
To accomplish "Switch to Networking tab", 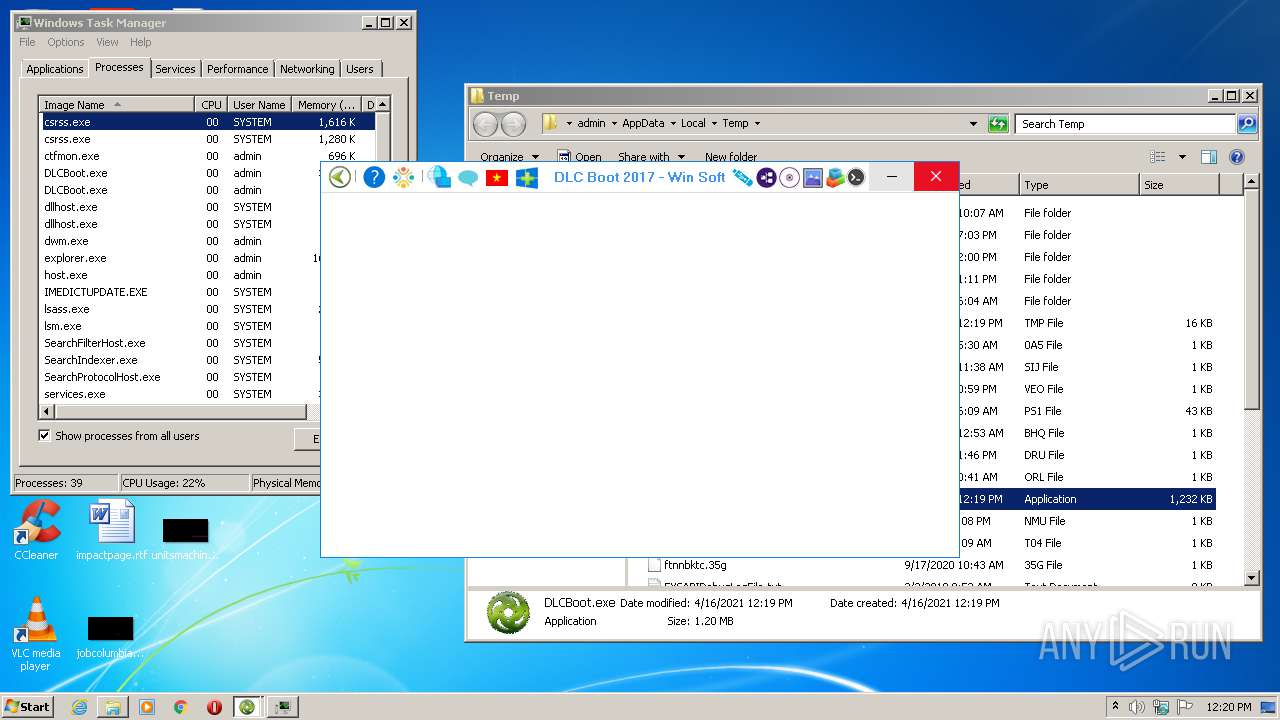I will (307, 69).
